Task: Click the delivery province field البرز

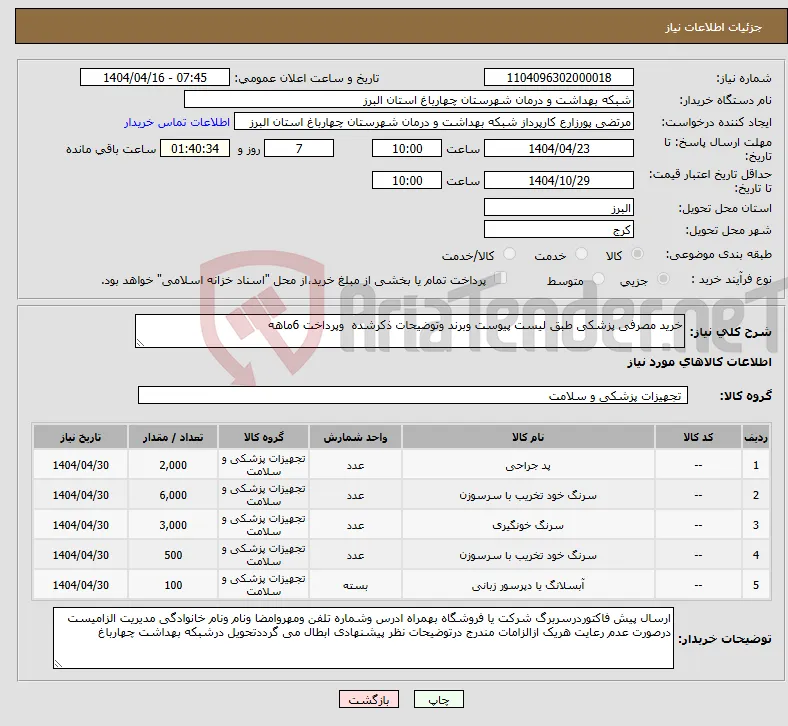Action: click(558, 208)
